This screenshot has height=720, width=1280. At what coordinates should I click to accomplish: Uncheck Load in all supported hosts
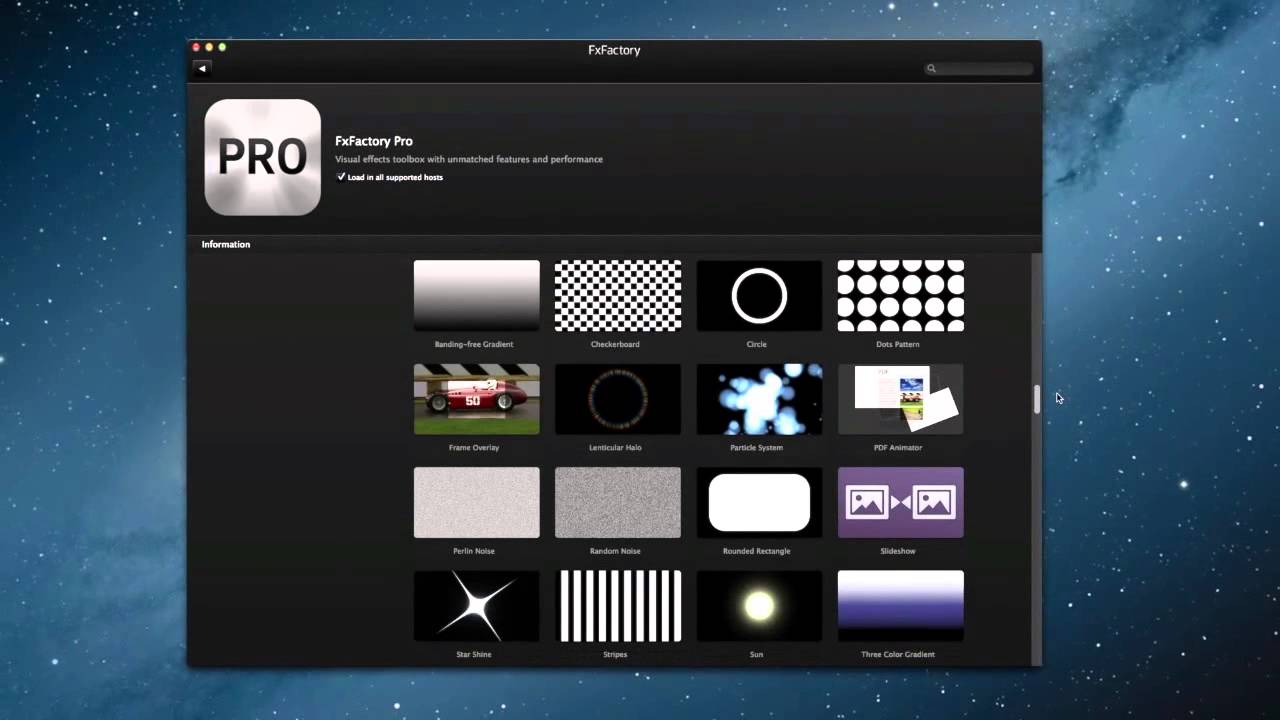coord(341,177)
